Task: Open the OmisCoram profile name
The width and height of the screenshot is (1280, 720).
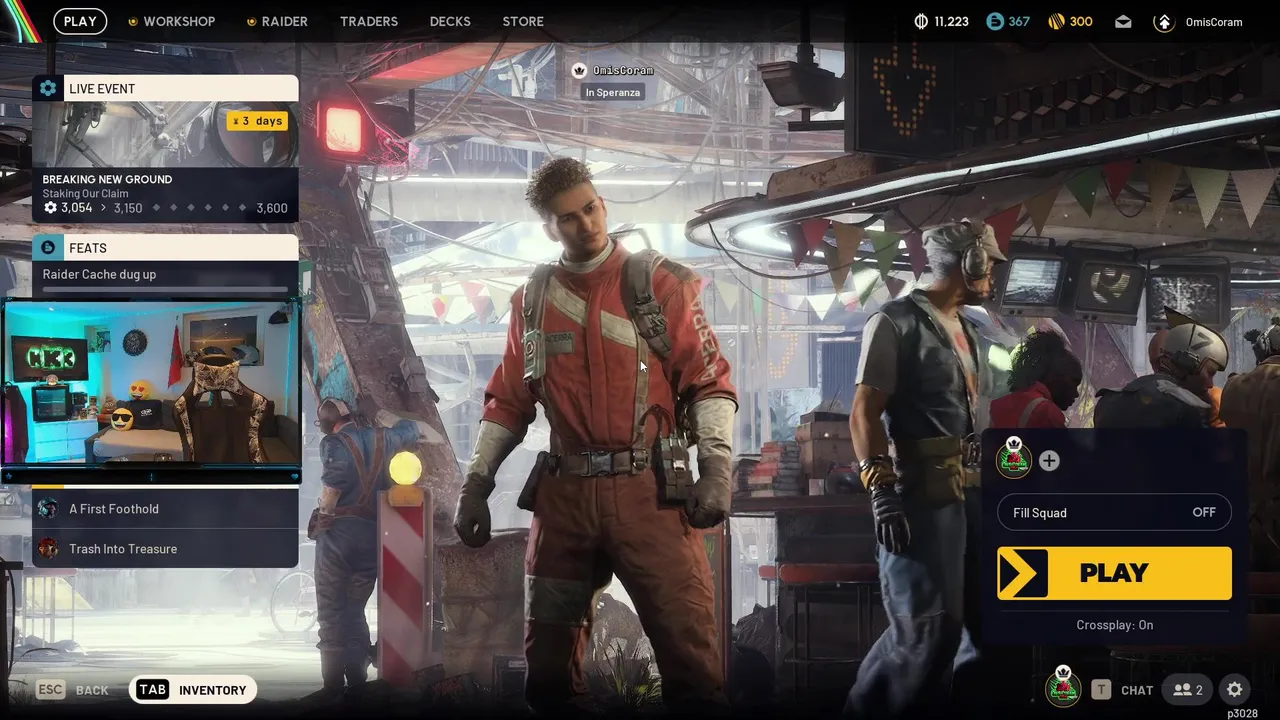Action: point(1214,22)
